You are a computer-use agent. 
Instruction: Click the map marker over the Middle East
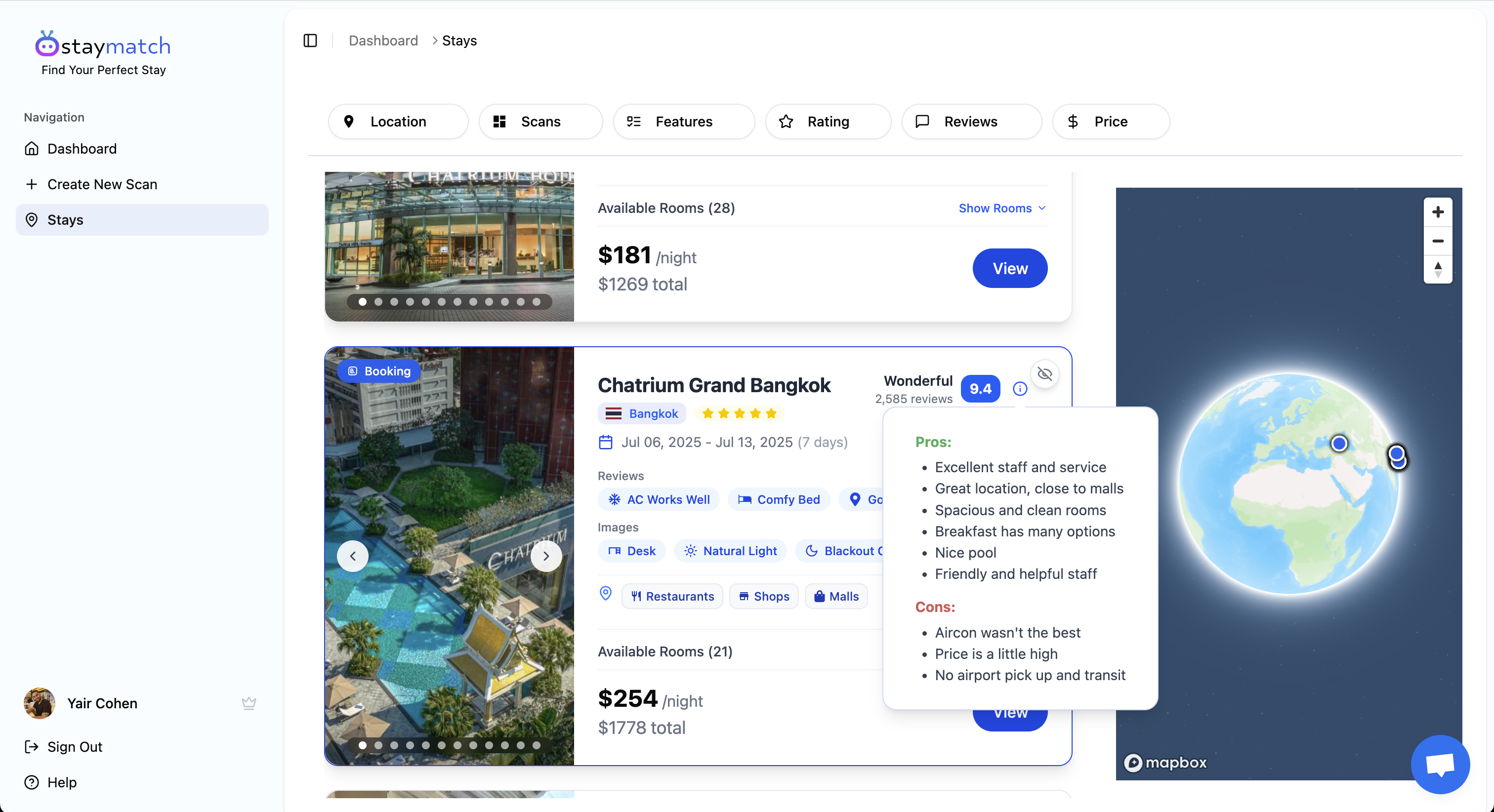(1339, 444)
